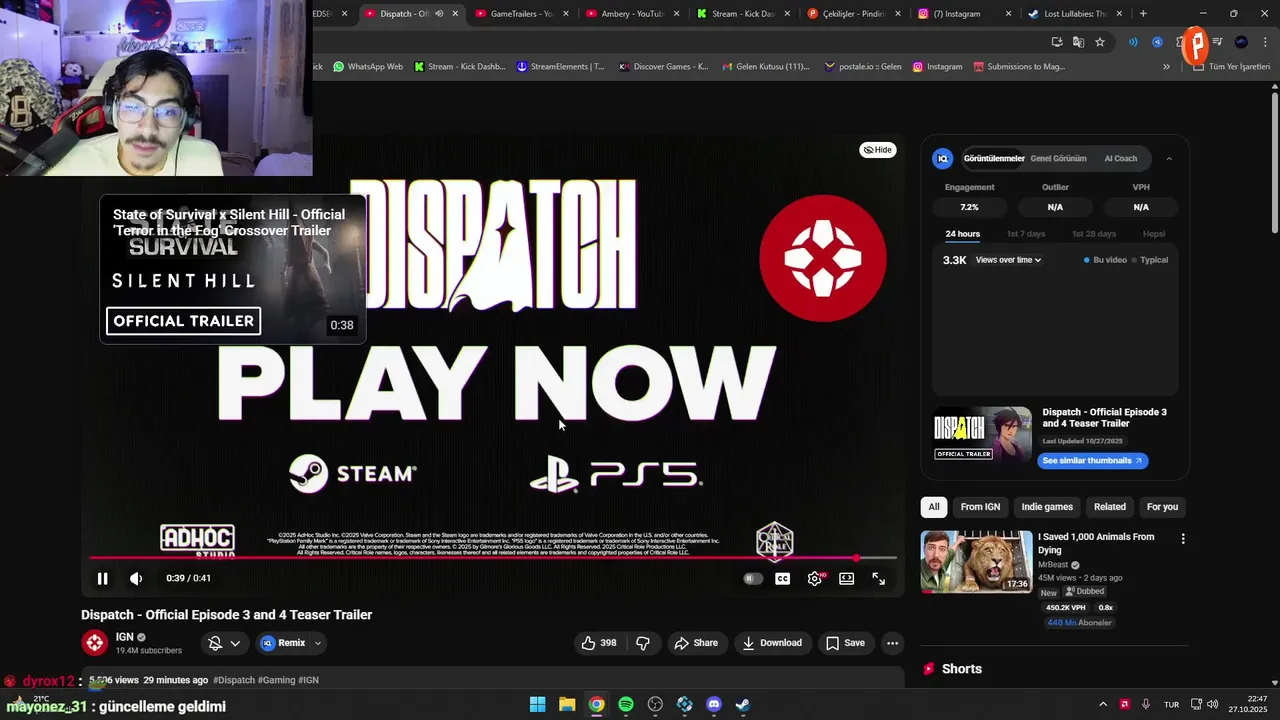Viewport: 1280px width, 720px height.
Task: Open the IGN channel name link
Action: [x=124, y=637]
